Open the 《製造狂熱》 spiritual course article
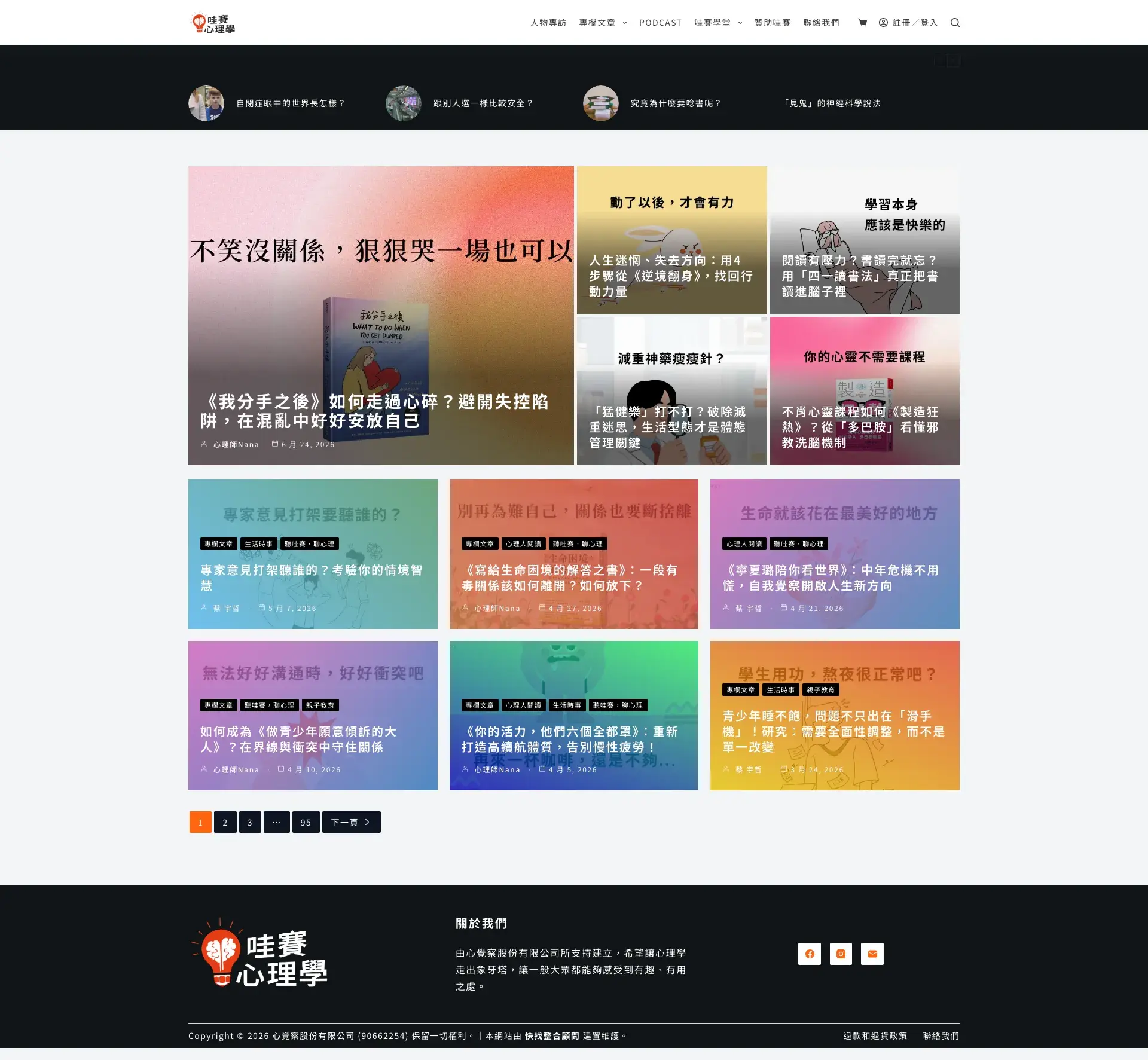1148x1060 pixels. click(865, 391)
